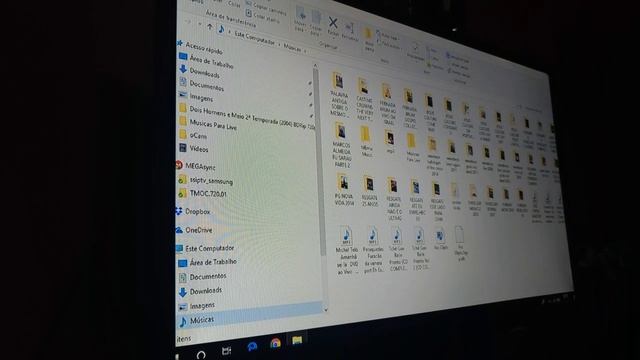Viewport: 640px width, 360px height.
Task: Click the Renomear icon in the ribbon
Action: click(x=349, y=29)
